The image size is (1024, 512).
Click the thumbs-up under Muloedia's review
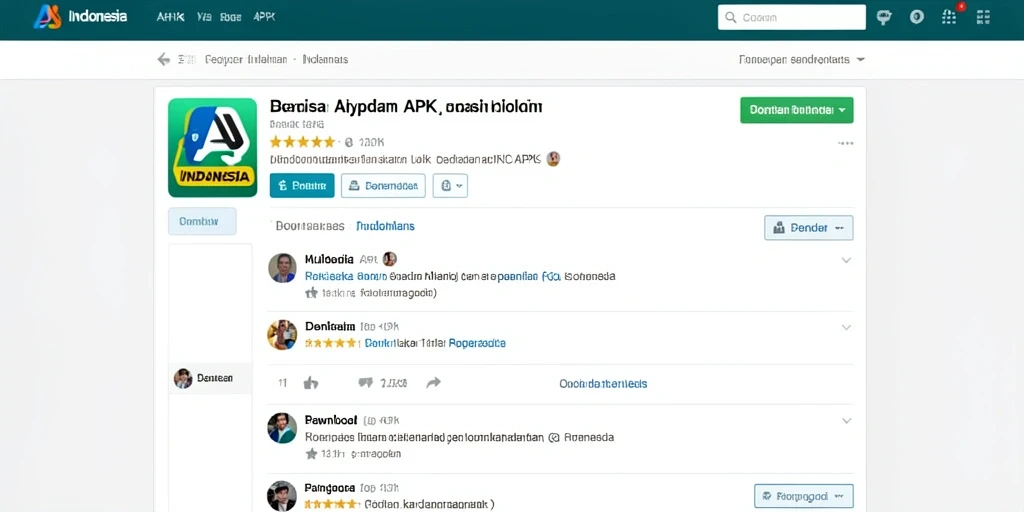(x=311, y=293)
